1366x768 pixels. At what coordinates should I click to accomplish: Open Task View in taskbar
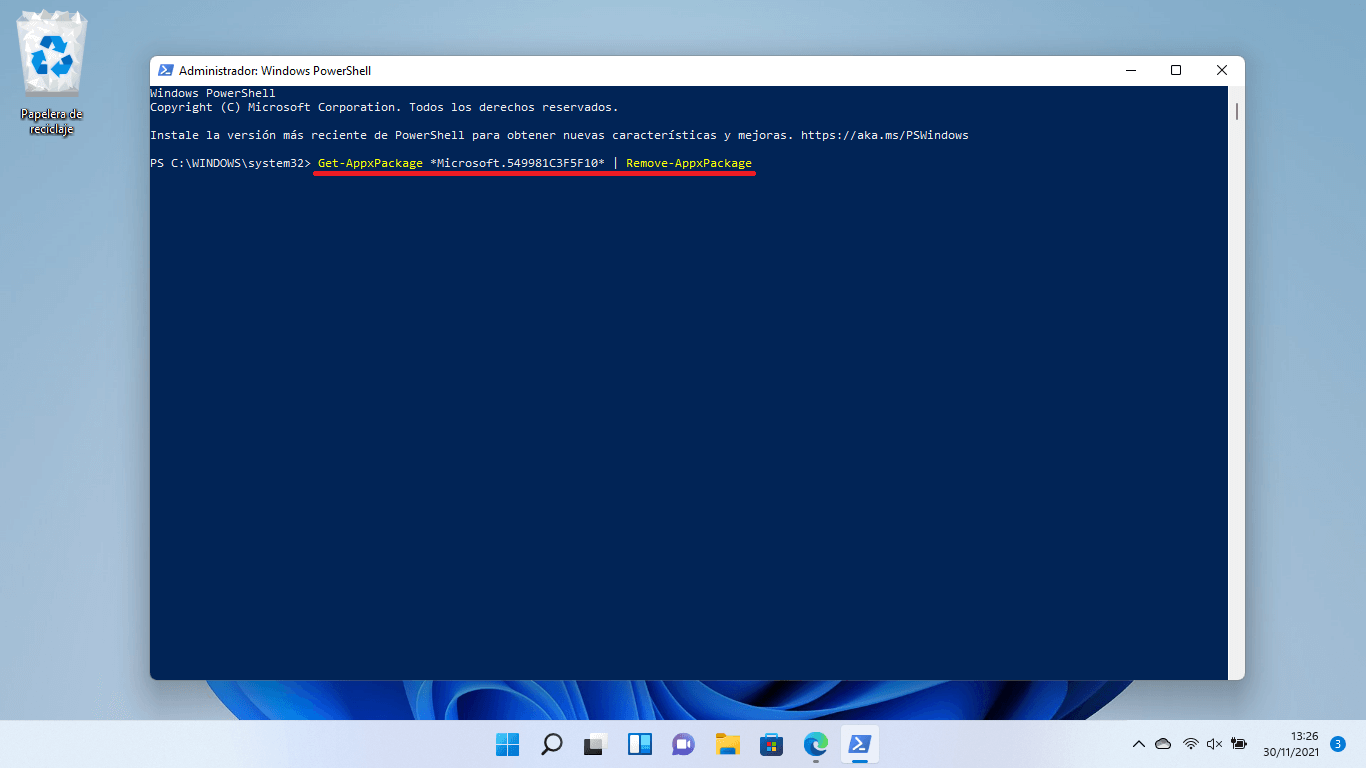click(x=596, y=744)
